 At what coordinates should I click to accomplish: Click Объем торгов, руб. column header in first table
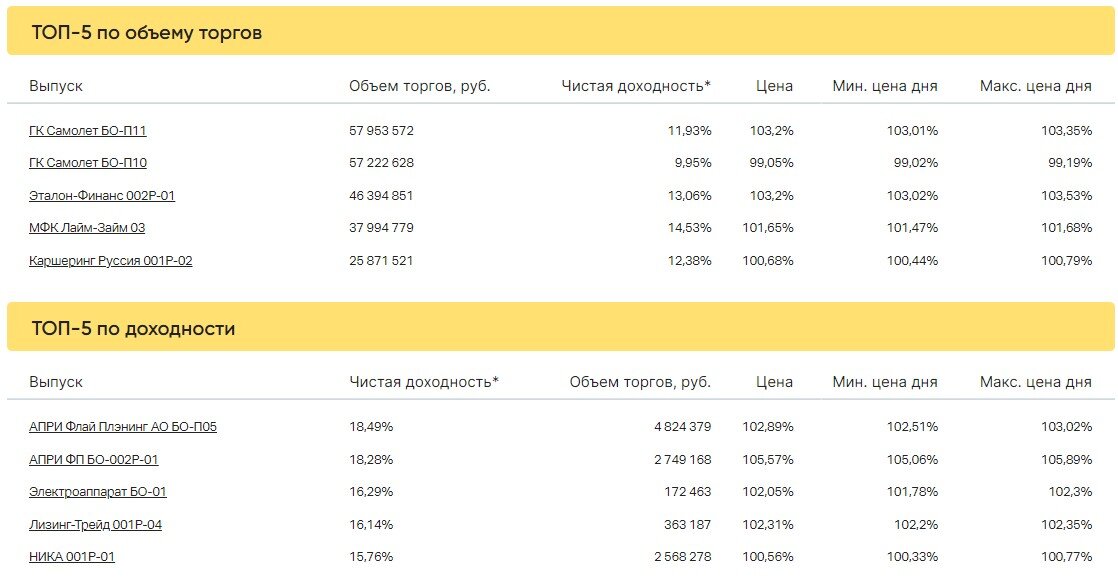pos(419,86)
